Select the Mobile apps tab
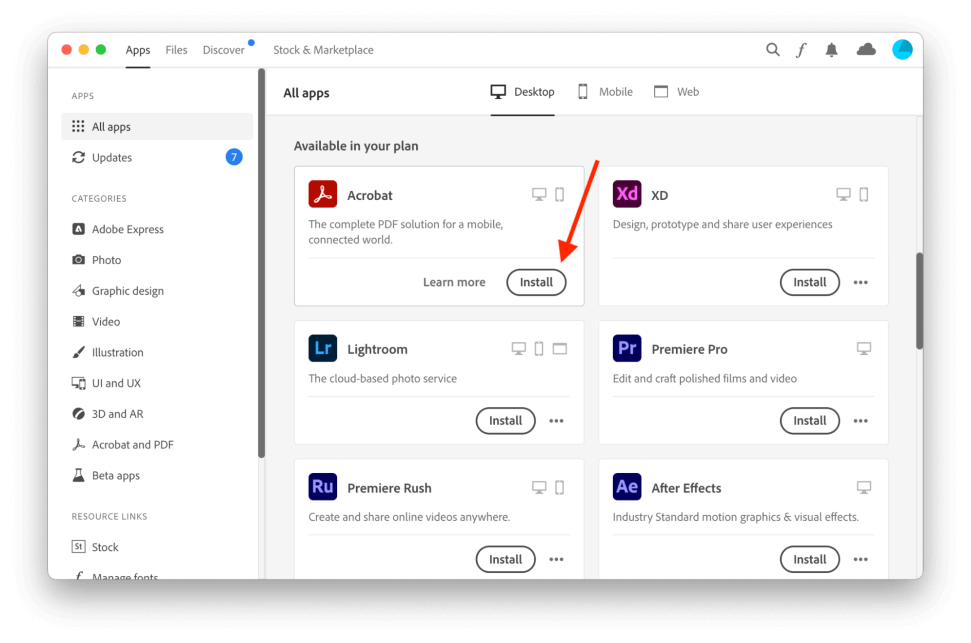Screen dimensions: 971x643 605,92
